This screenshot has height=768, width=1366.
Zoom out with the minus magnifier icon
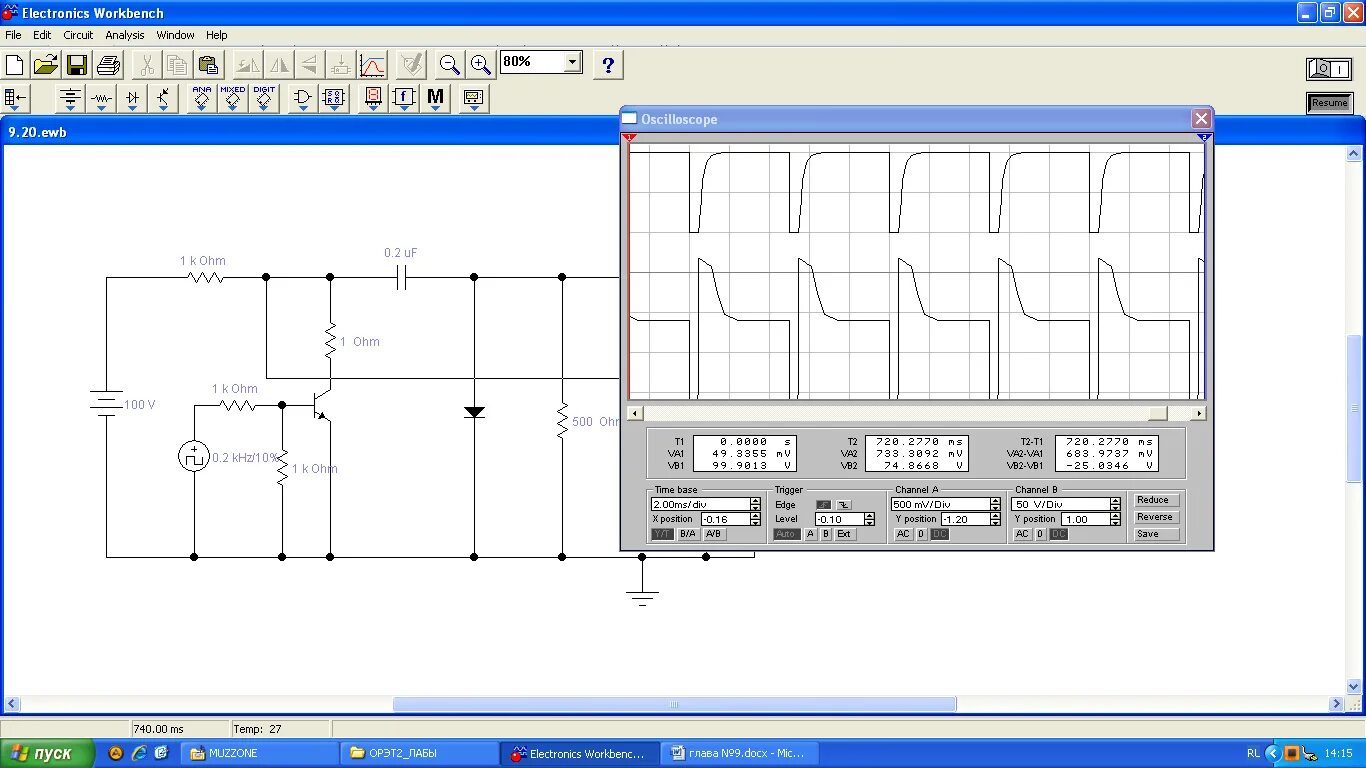tap(450, 65)
